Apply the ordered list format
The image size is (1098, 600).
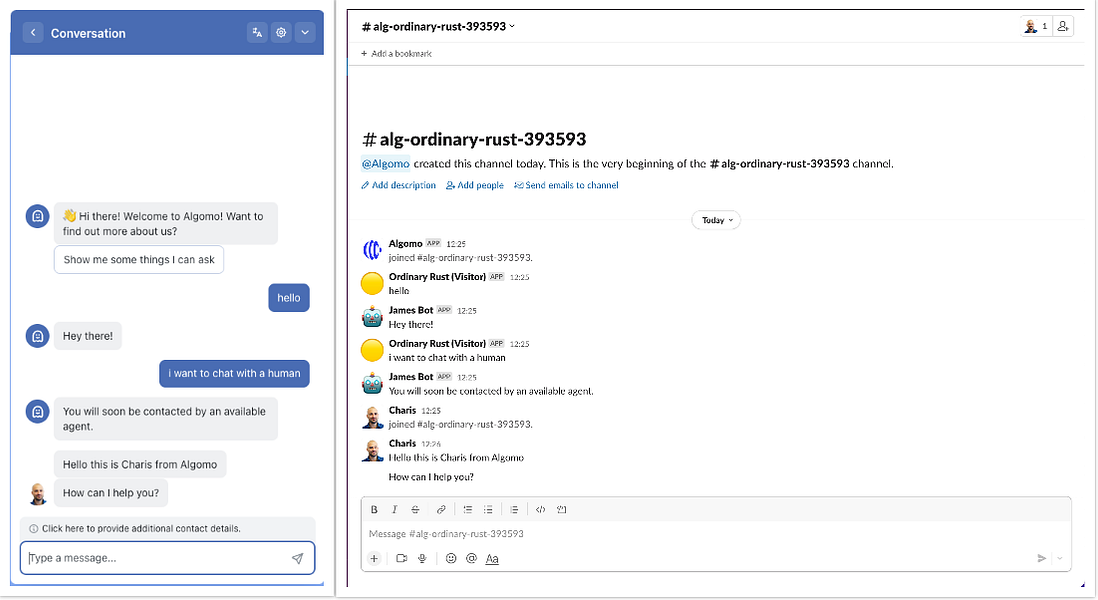(x=468, y=510)
